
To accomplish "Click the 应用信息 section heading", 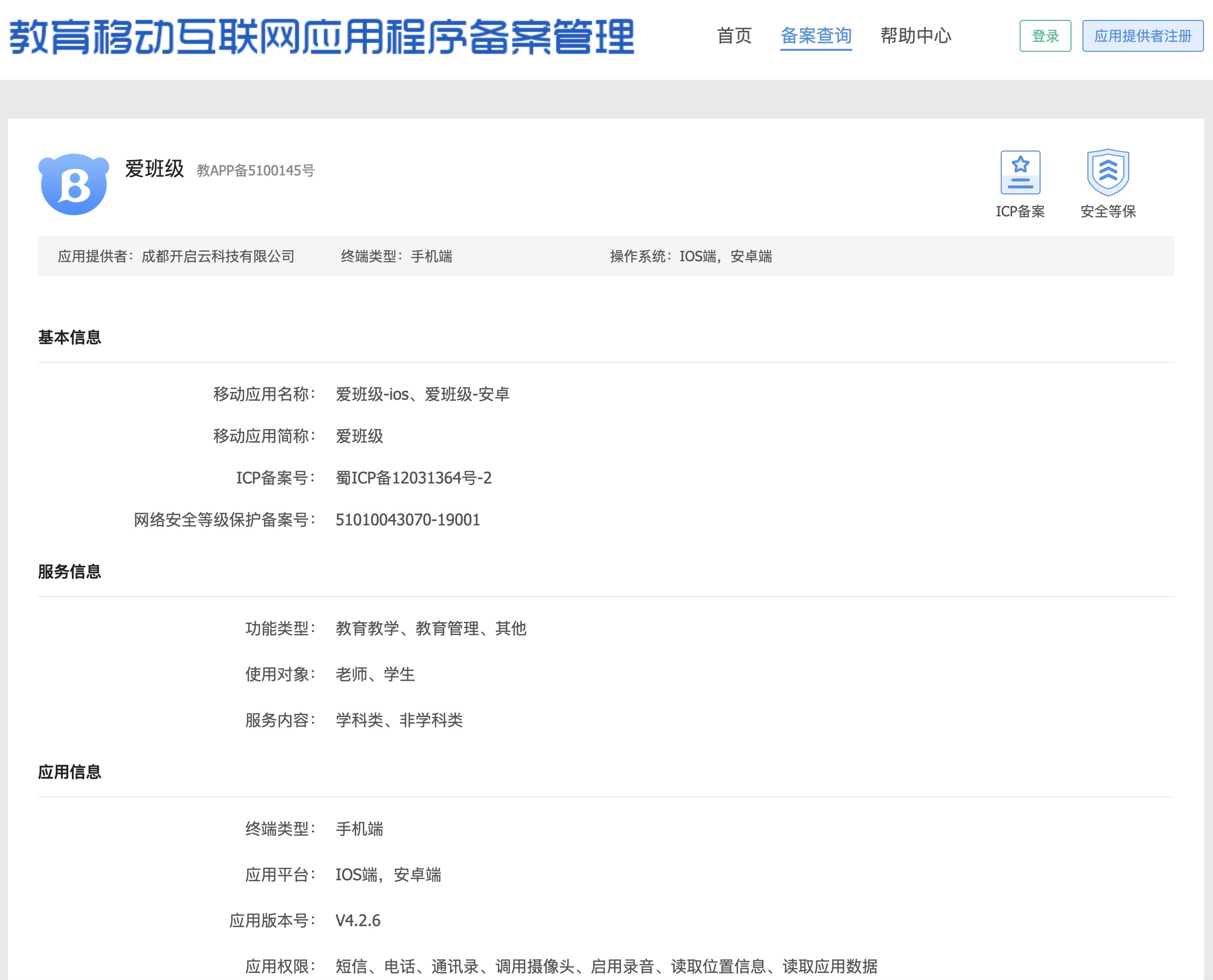I will (69, 772).
